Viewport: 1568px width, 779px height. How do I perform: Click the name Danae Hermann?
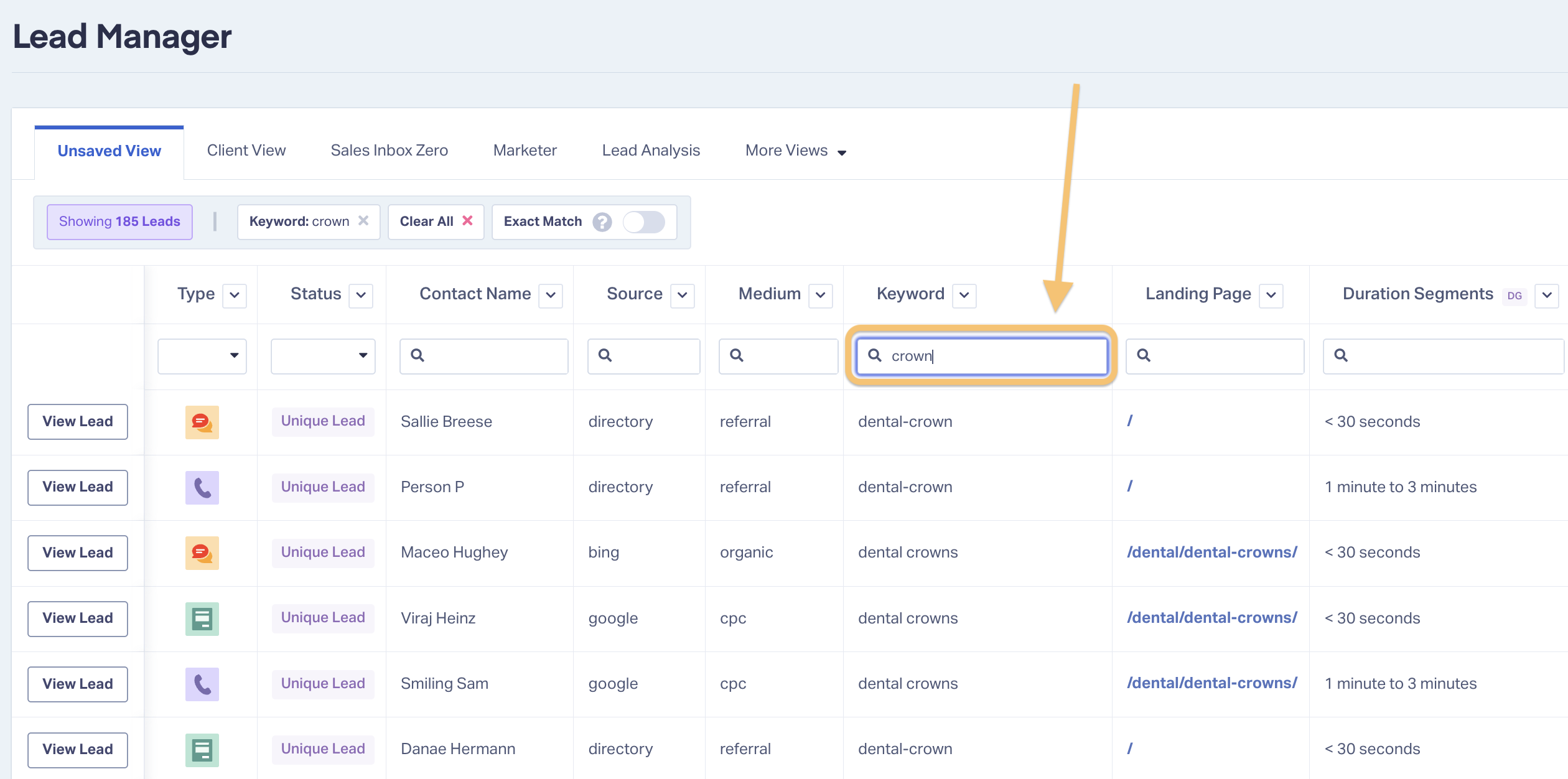[x=458, y=749]
